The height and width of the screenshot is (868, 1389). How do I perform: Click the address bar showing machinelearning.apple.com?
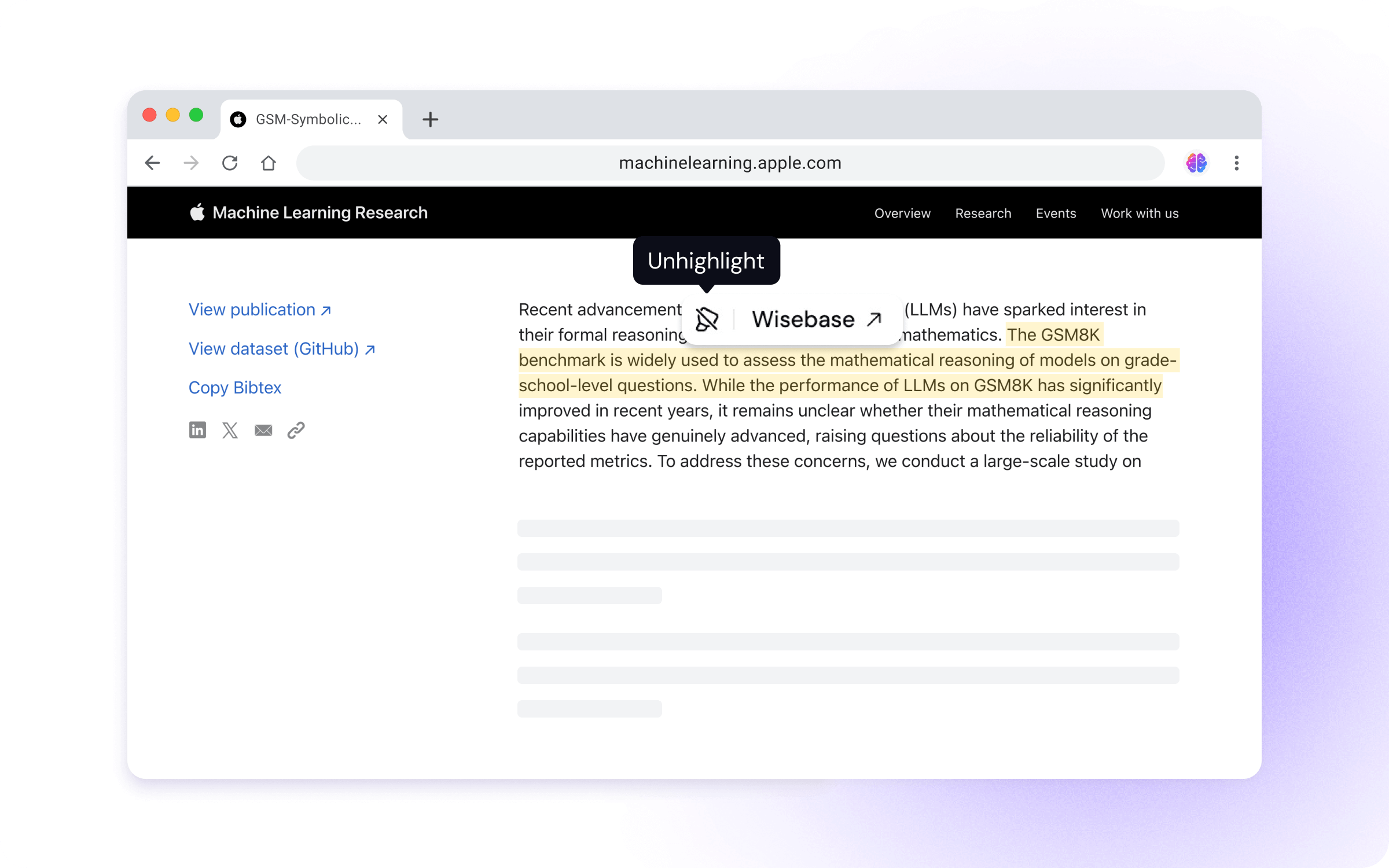[x=730, y=163]
